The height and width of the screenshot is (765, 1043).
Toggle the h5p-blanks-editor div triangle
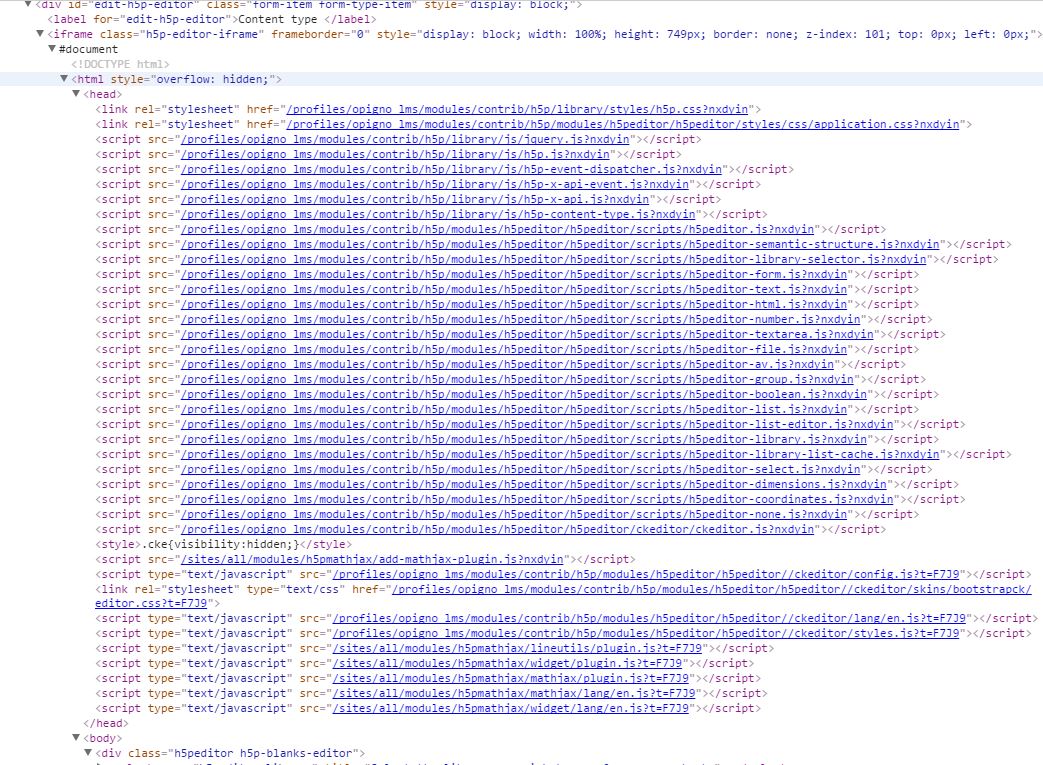[x=88, y=752]
